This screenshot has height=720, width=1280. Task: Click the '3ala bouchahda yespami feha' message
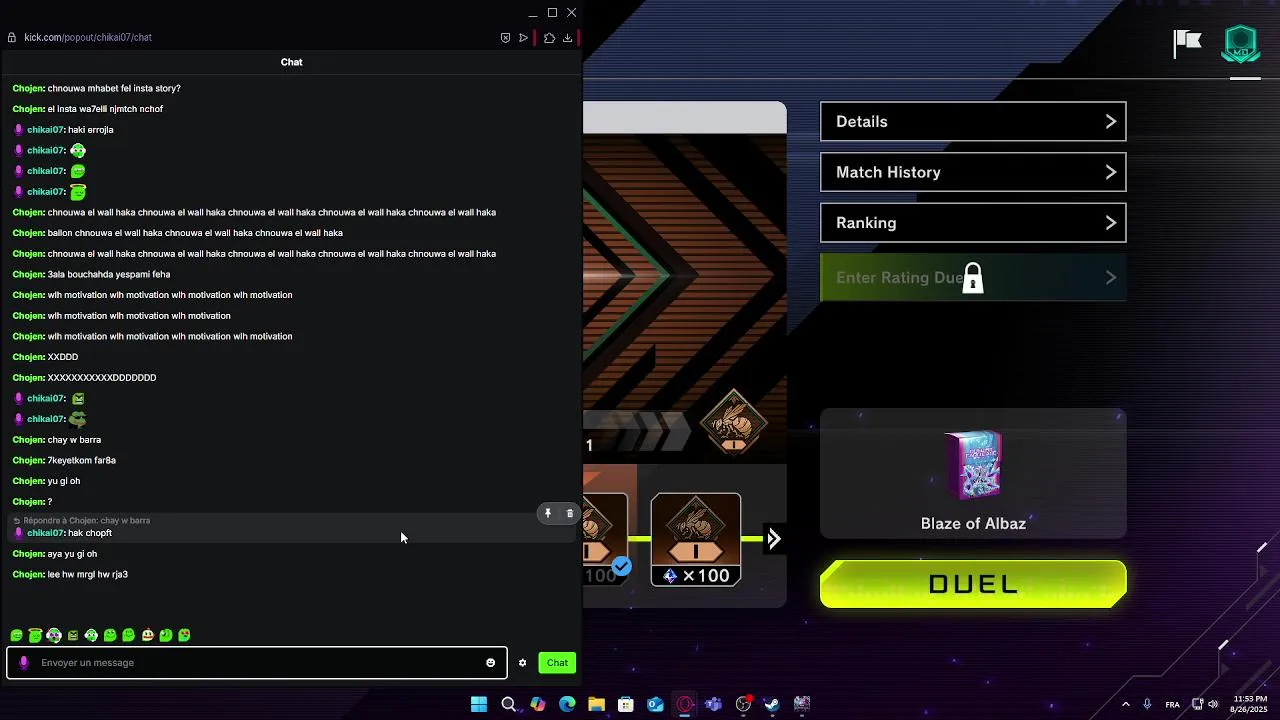tap(109, 274)
